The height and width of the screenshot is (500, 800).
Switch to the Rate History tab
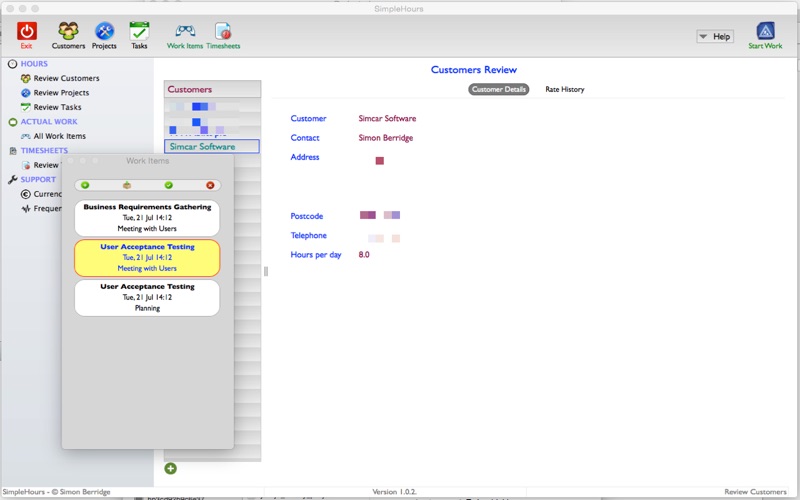[x=564, y=89]
